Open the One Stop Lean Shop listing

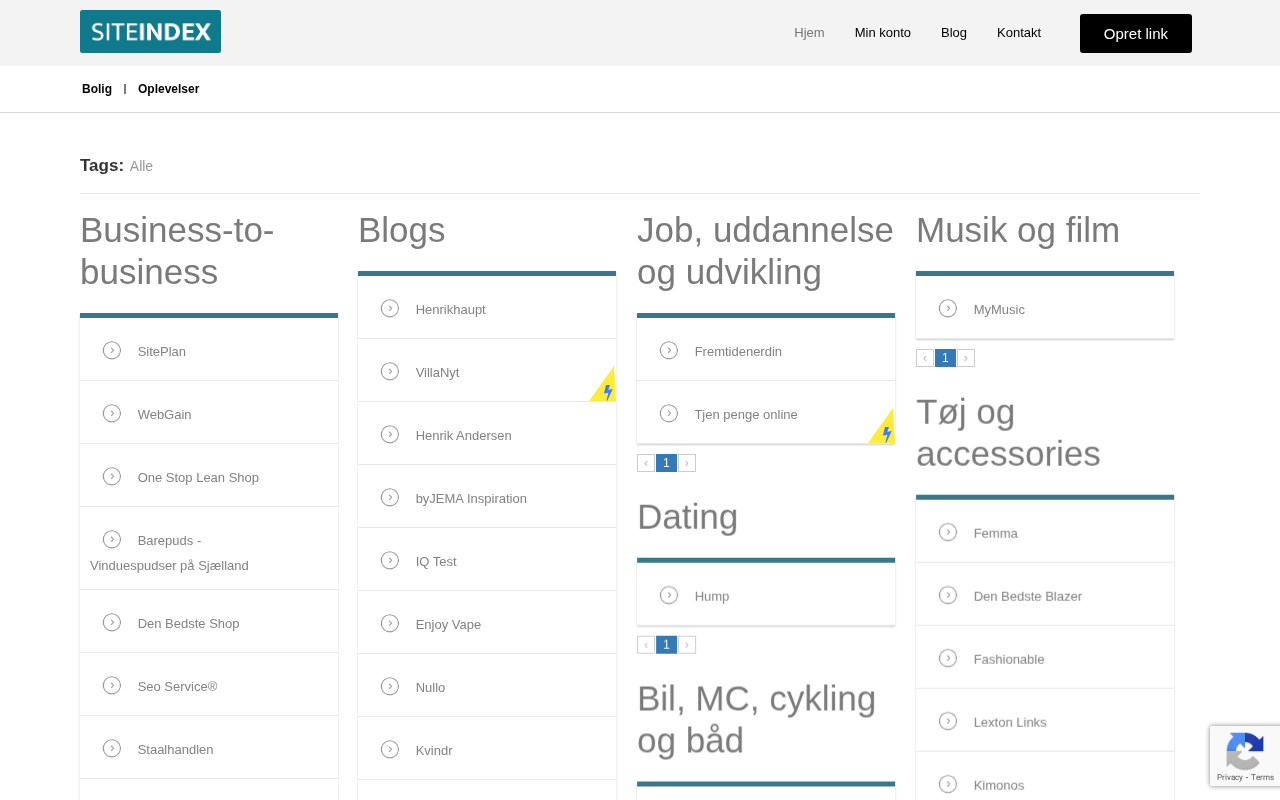coord(198,478)
